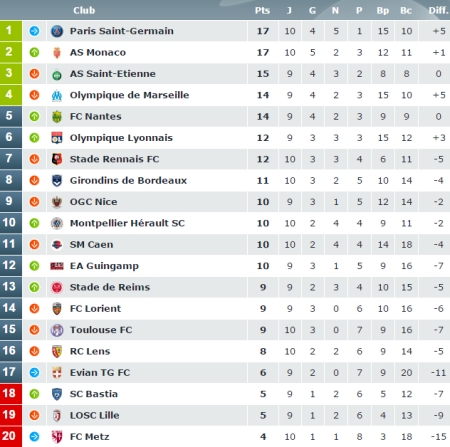Open the Girondins de Bordeaux team link

(128, 181)
